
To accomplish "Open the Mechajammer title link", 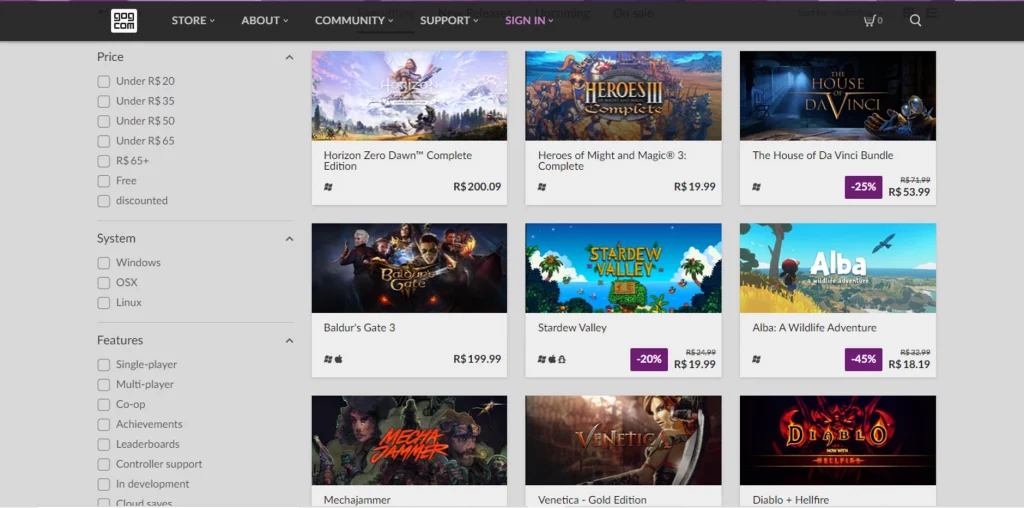I will pyautogui.click(x=357, y=500).
